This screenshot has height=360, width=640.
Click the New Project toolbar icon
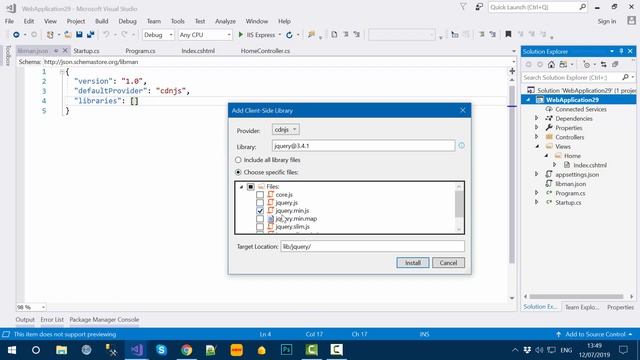50,35
